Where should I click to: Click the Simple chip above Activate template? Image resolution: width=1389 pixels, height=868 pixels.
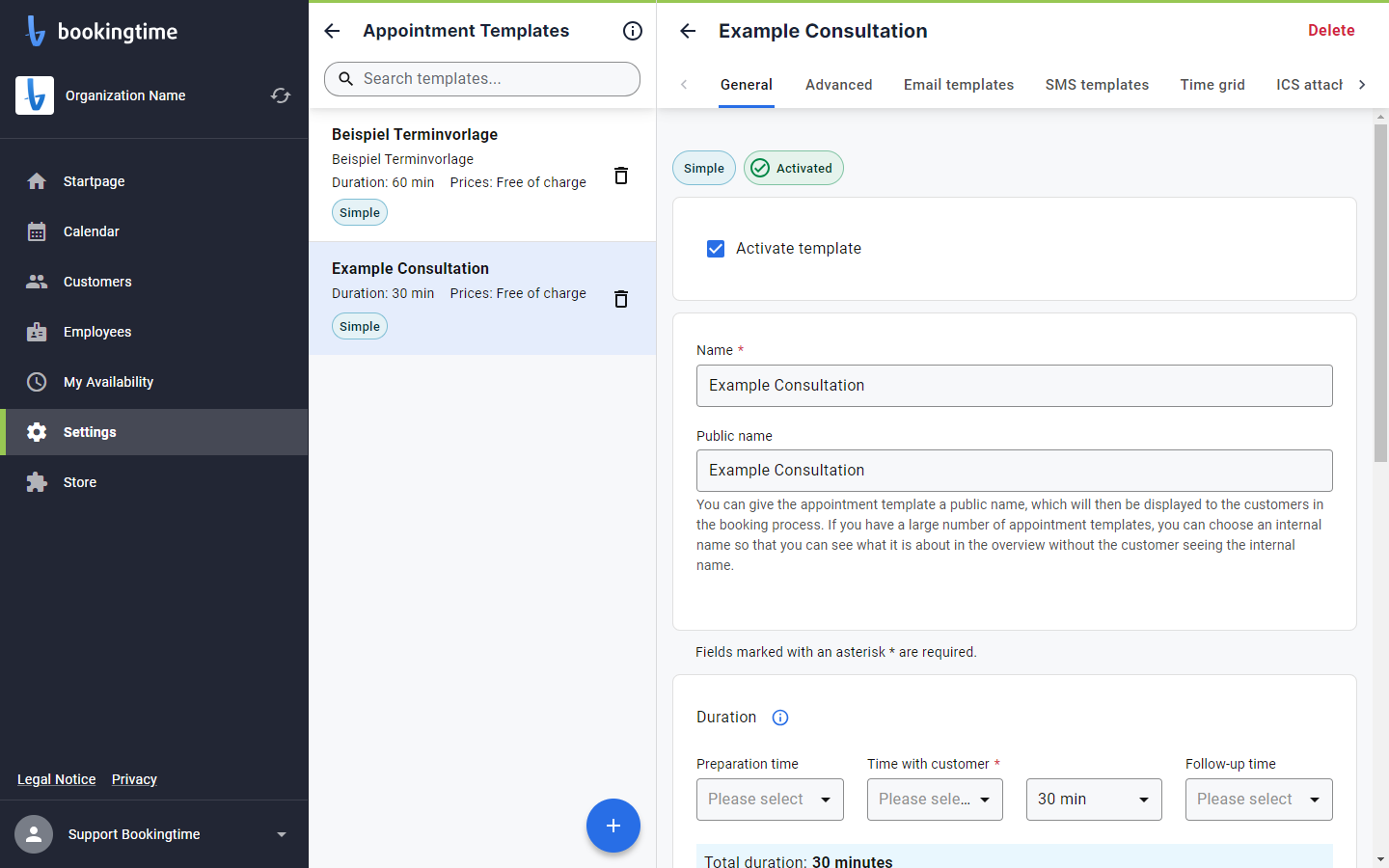pyautogui.click(x=704, y=168)
